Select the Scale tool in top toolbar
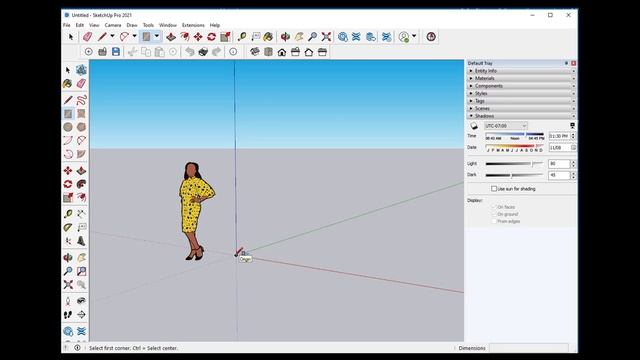640x360 pixels. click(225, 37)
